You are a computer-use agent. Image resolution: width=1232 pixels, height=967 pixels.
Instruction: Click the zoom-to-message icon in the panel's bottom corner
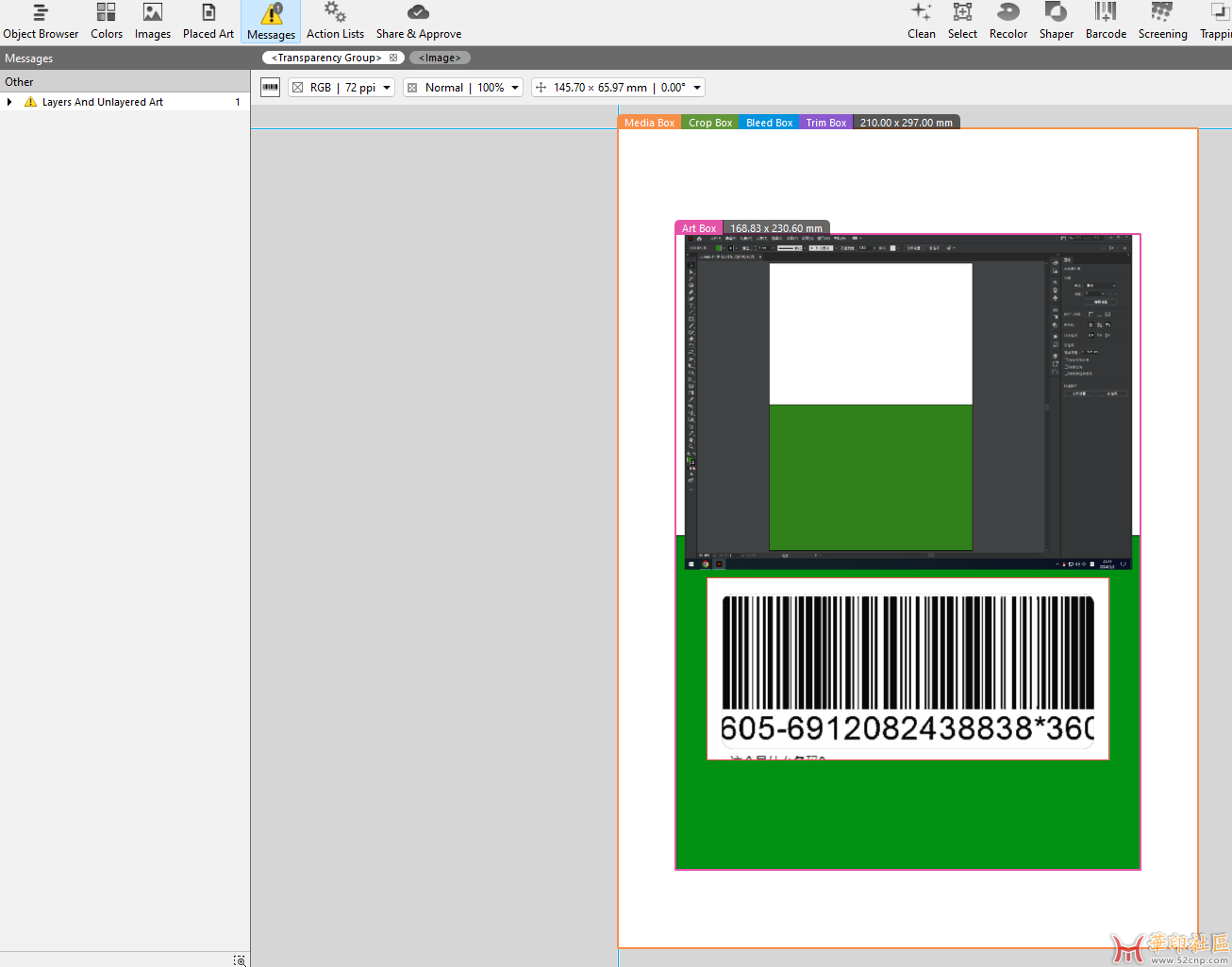(x=240, y=960)
